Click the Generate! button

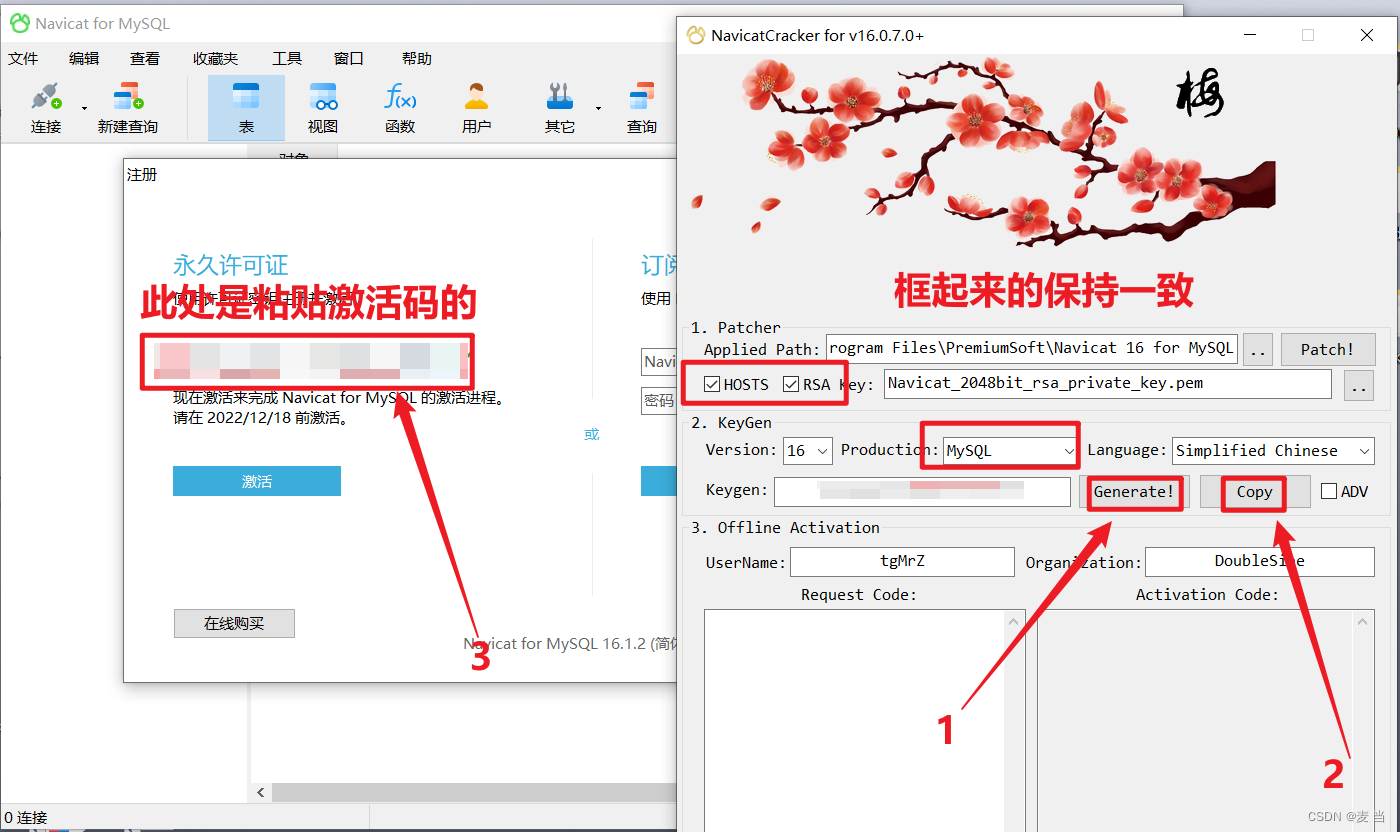click(1133, 492)
